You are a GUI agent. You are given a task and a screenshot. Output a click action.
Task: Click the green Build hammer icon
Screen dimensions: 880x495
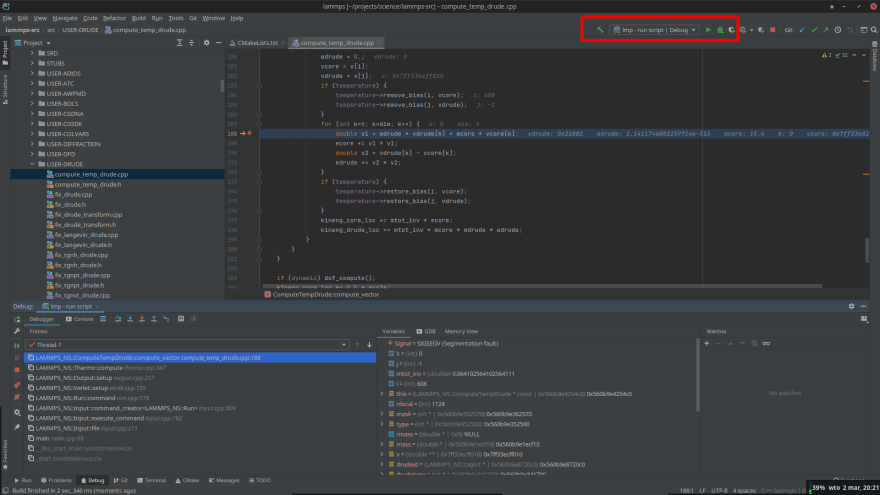pyautogui.click(x=600, y=30)
